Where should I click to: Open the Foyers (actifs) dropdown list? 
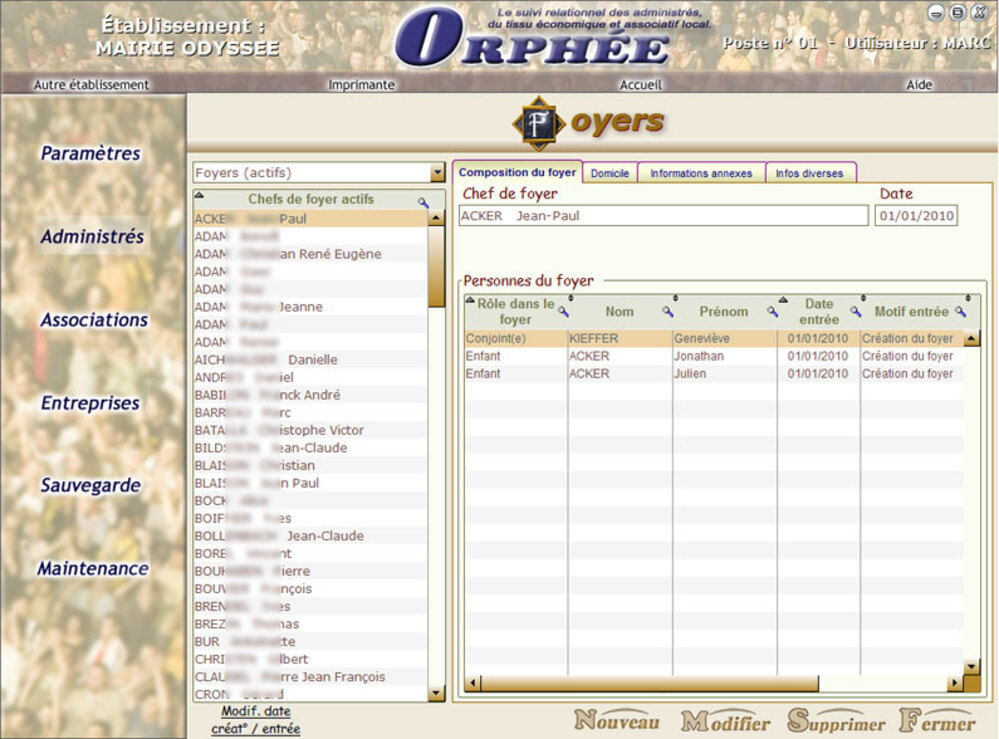(436, 173)
